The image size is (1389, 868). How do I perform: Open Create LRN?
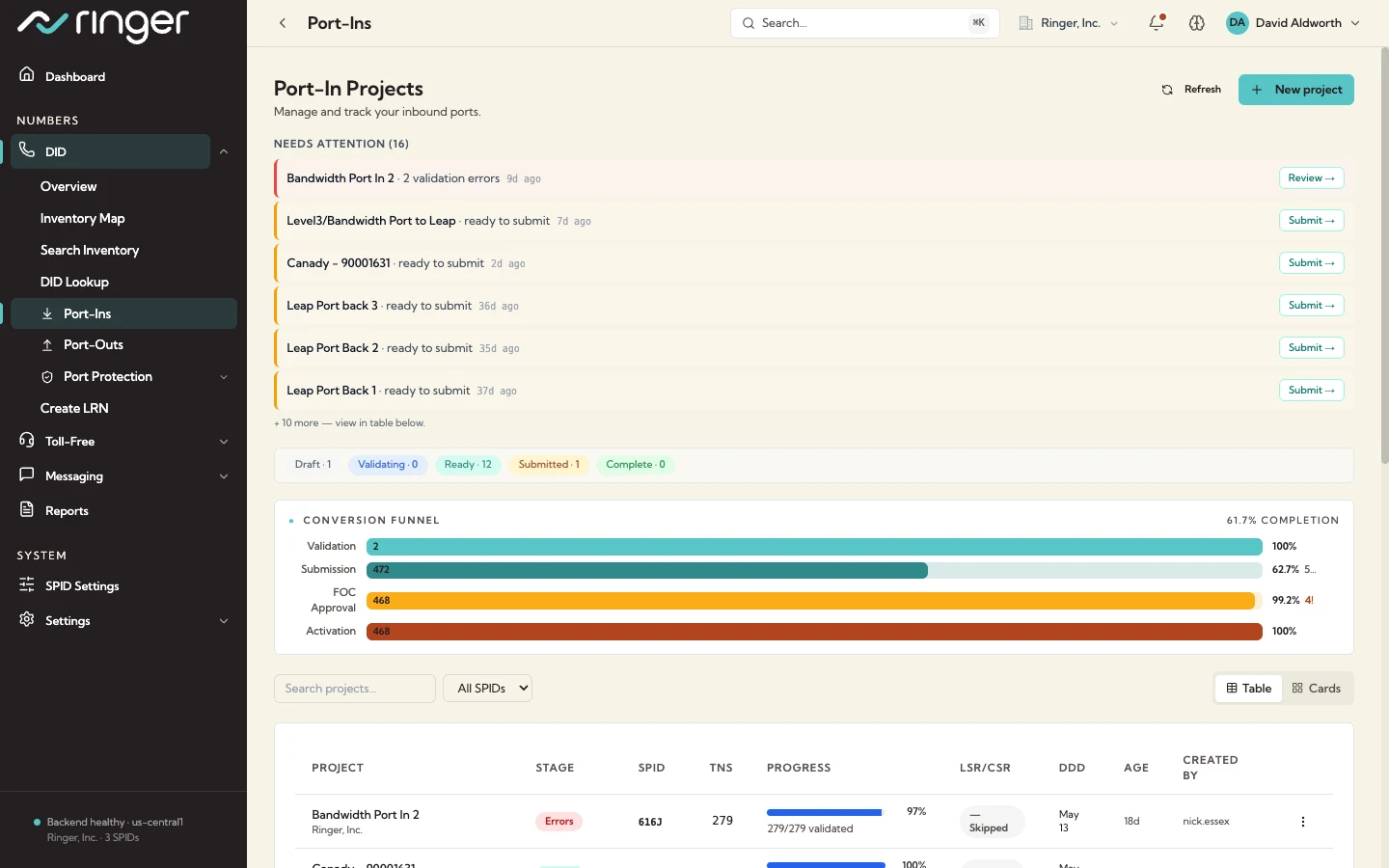(74, 408)
